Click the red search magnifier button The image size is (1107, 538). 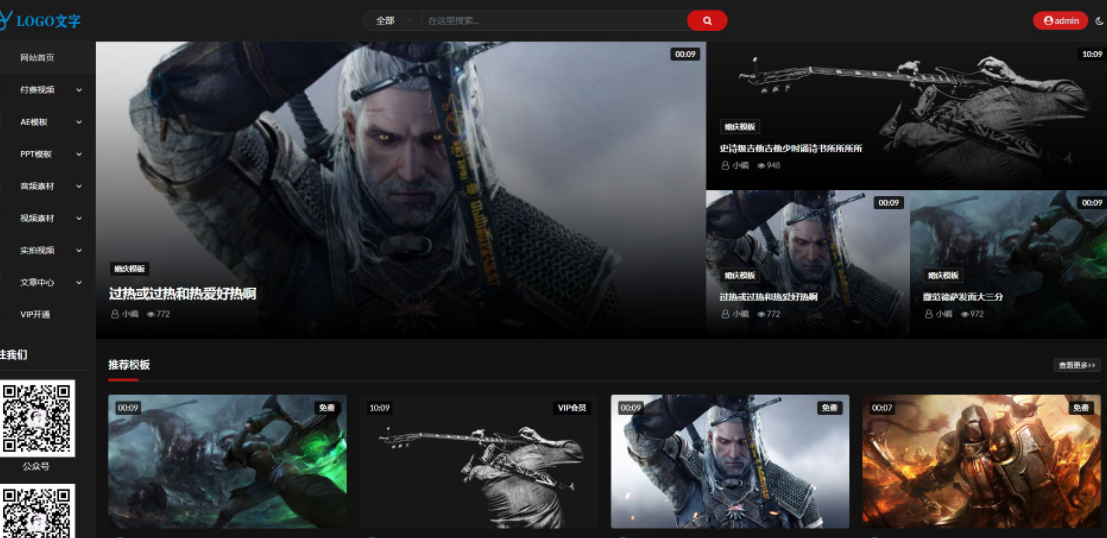click(707, 20)
